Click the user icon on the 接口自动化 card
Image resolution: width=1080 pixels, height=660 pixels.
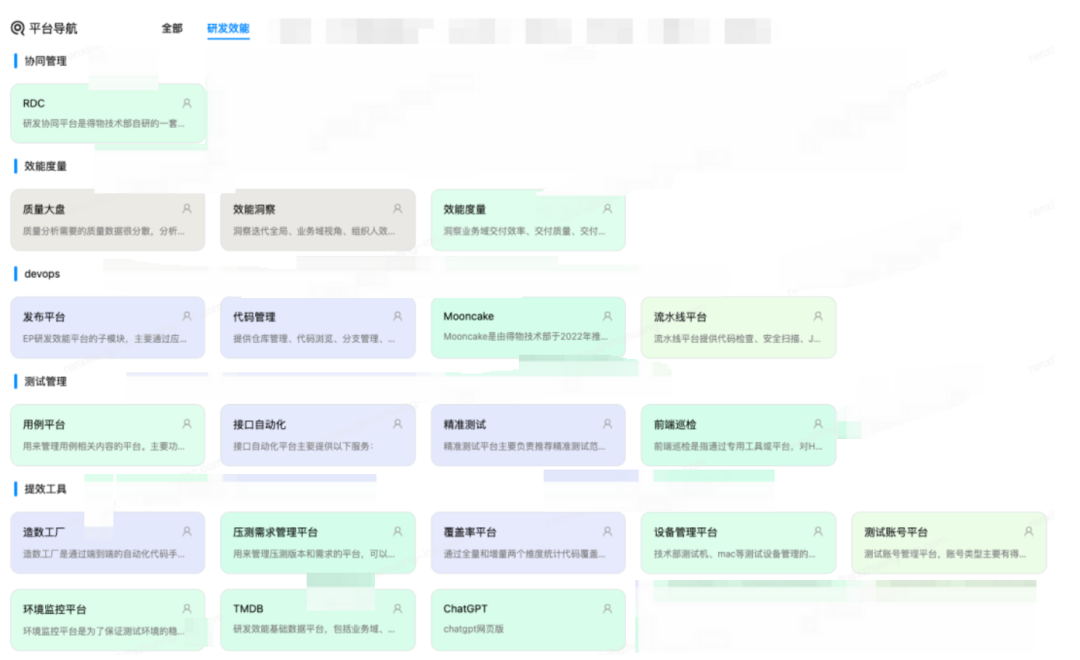[397, 424]
